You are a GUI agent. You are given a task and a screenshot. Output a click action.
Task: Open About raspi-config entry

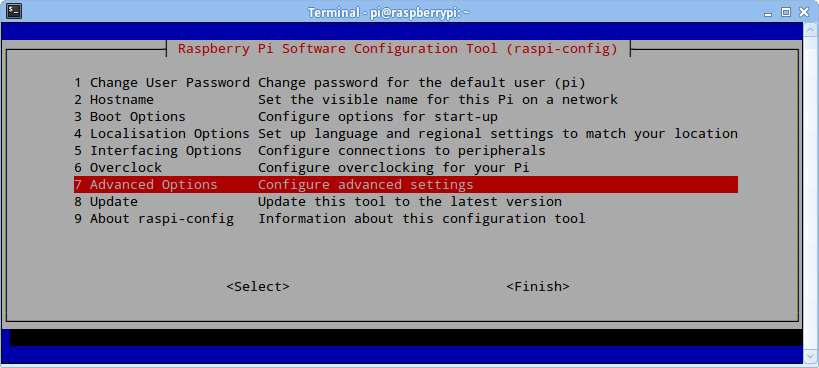click(406, 219)
